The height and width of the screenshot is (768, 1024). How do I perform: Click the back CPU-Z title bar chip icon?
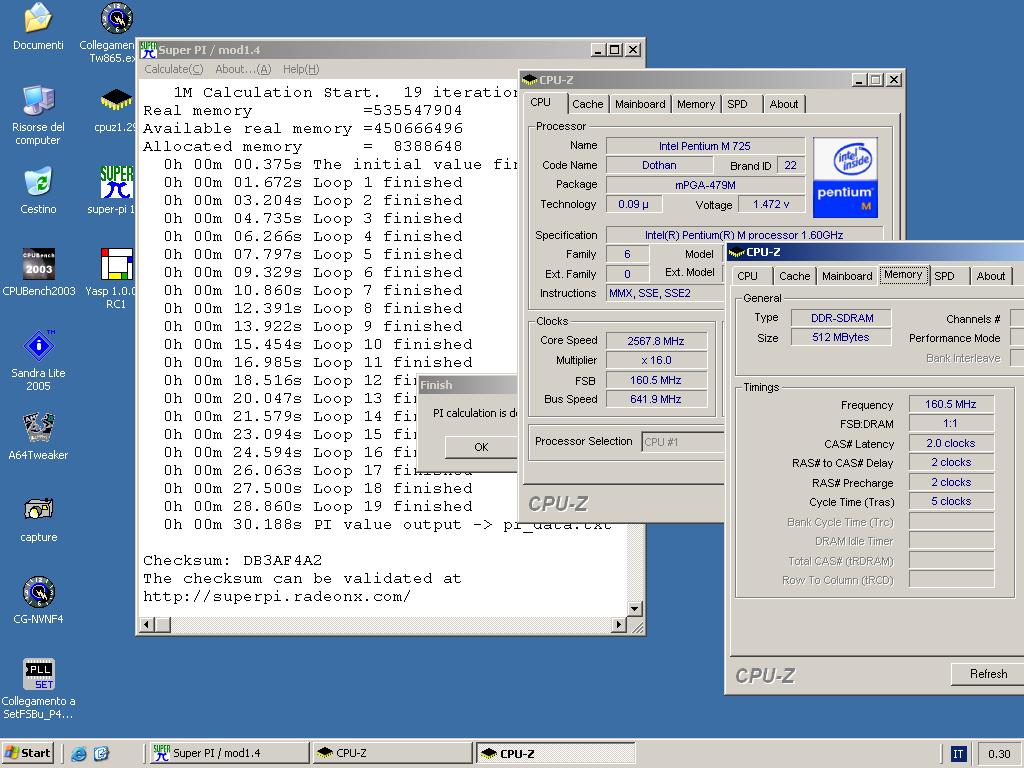(x=530, y=80)
